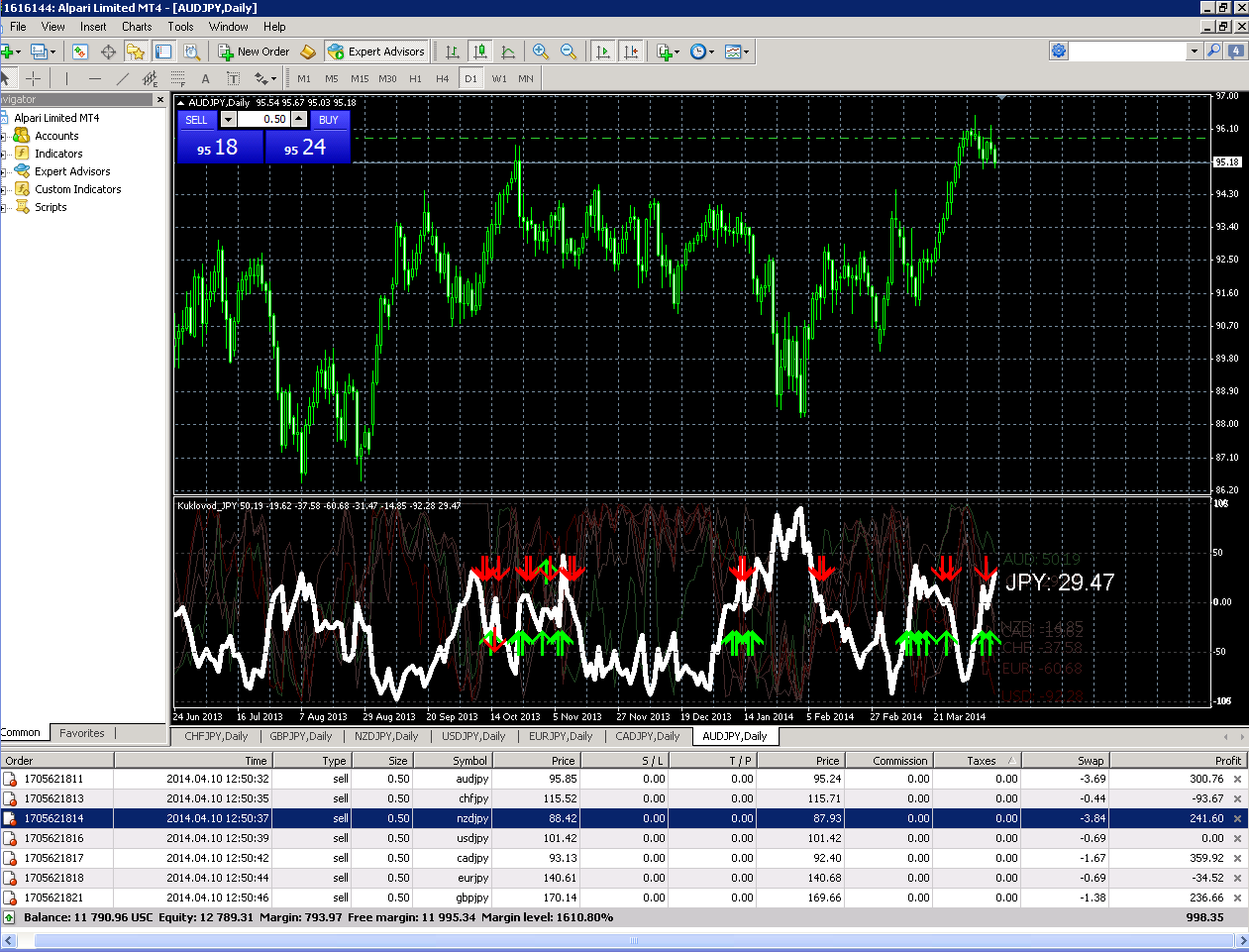Draw a horizontal line tool

(94, 78)
